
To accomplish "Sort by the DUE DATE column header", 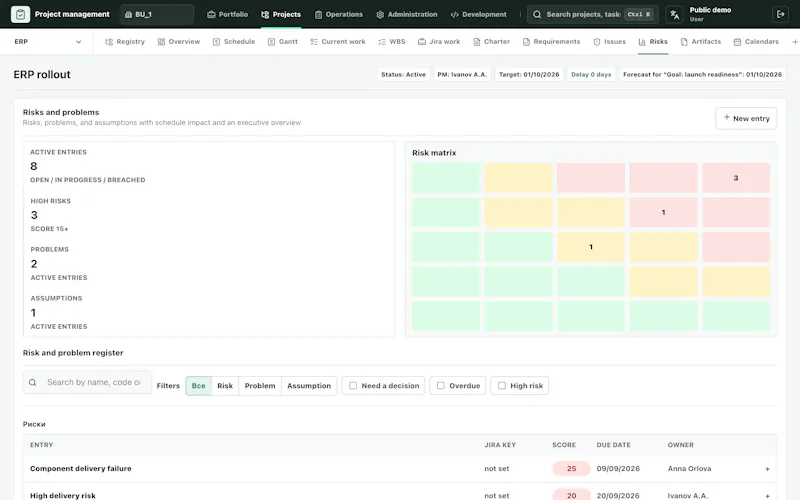I will [613, 445].
